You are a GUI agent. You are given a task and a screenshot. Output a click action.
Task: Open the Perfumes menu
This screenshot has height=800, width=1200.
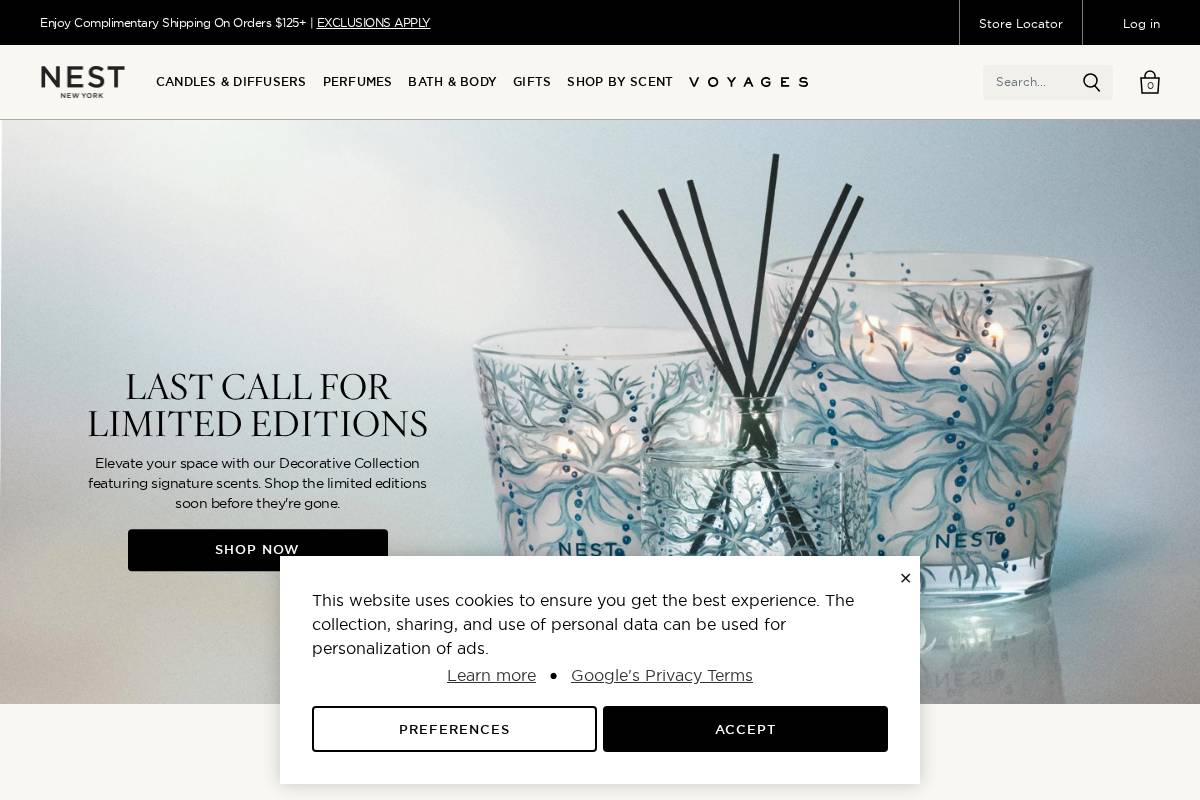point(357,82)
